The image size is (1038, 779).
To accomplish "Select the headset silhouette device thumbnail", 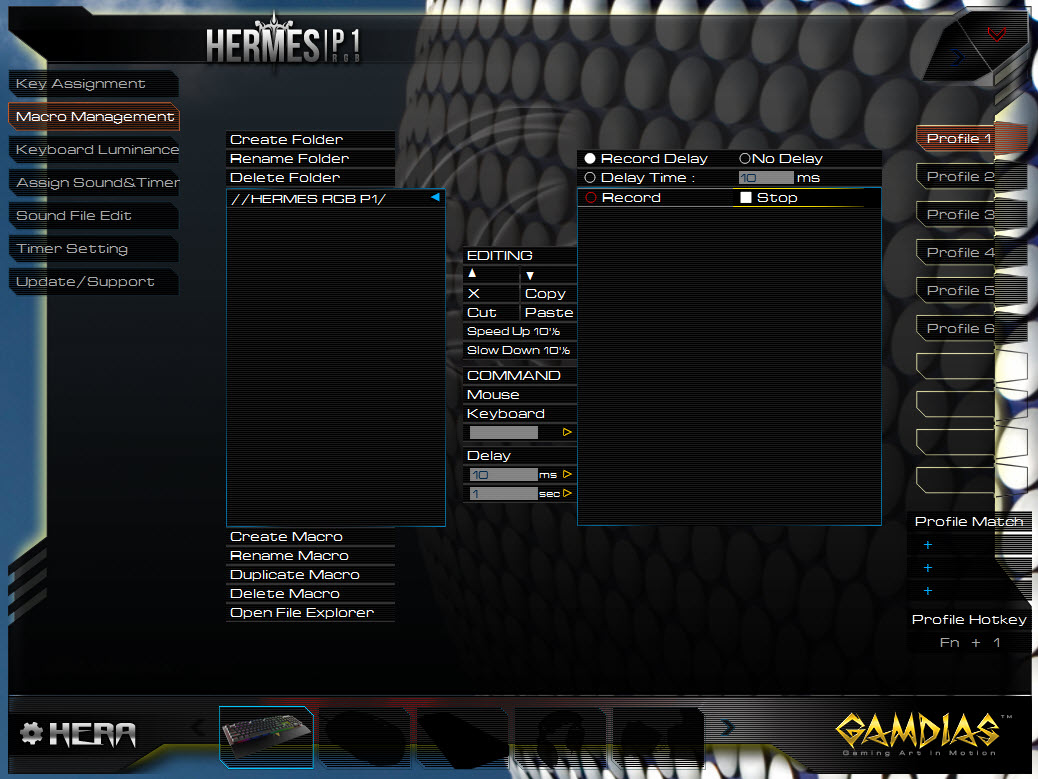I will pos(560,737).
